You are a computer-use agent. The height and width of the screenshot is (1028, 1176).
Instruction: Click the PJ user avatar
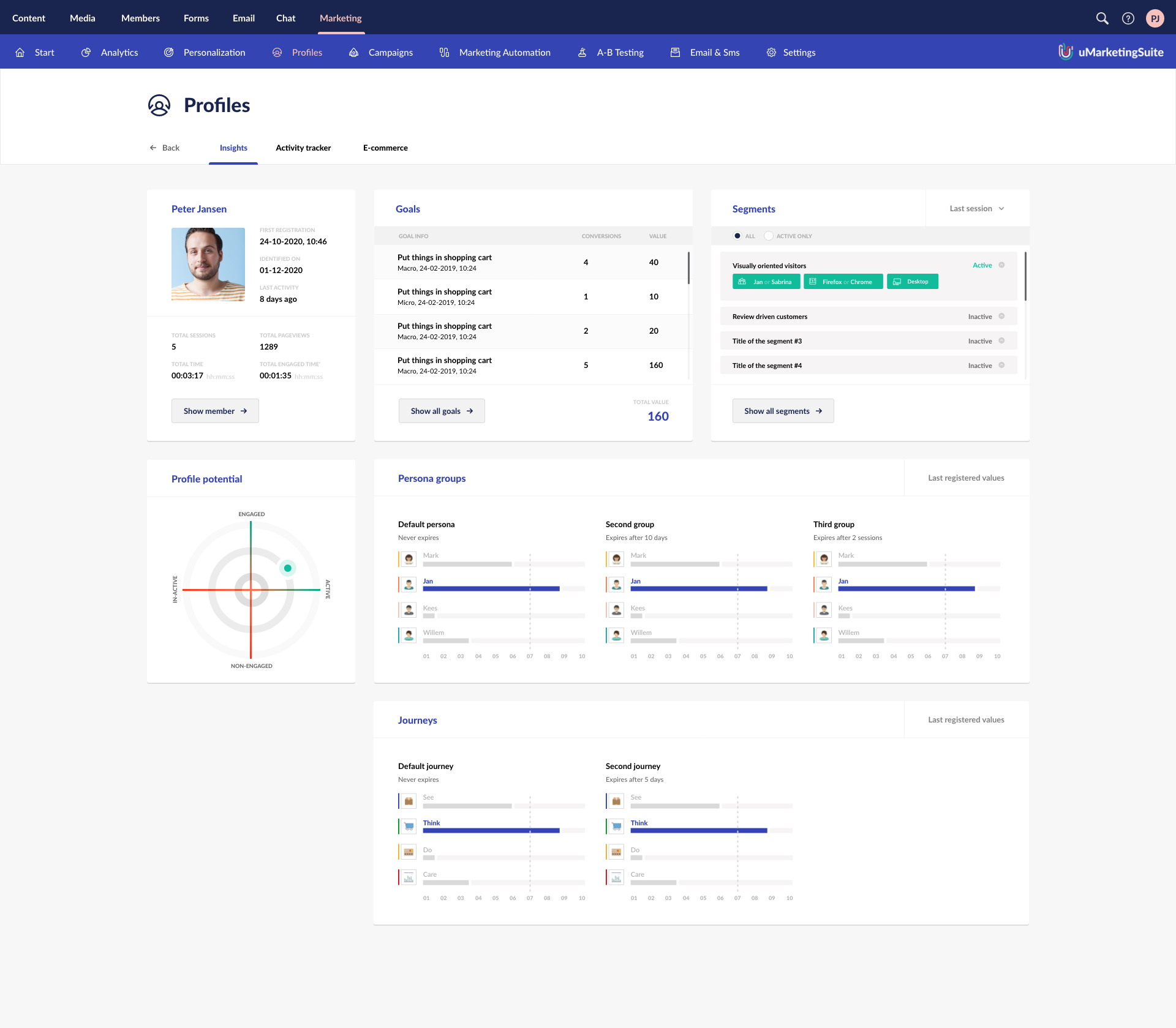tap(1155, 18)
